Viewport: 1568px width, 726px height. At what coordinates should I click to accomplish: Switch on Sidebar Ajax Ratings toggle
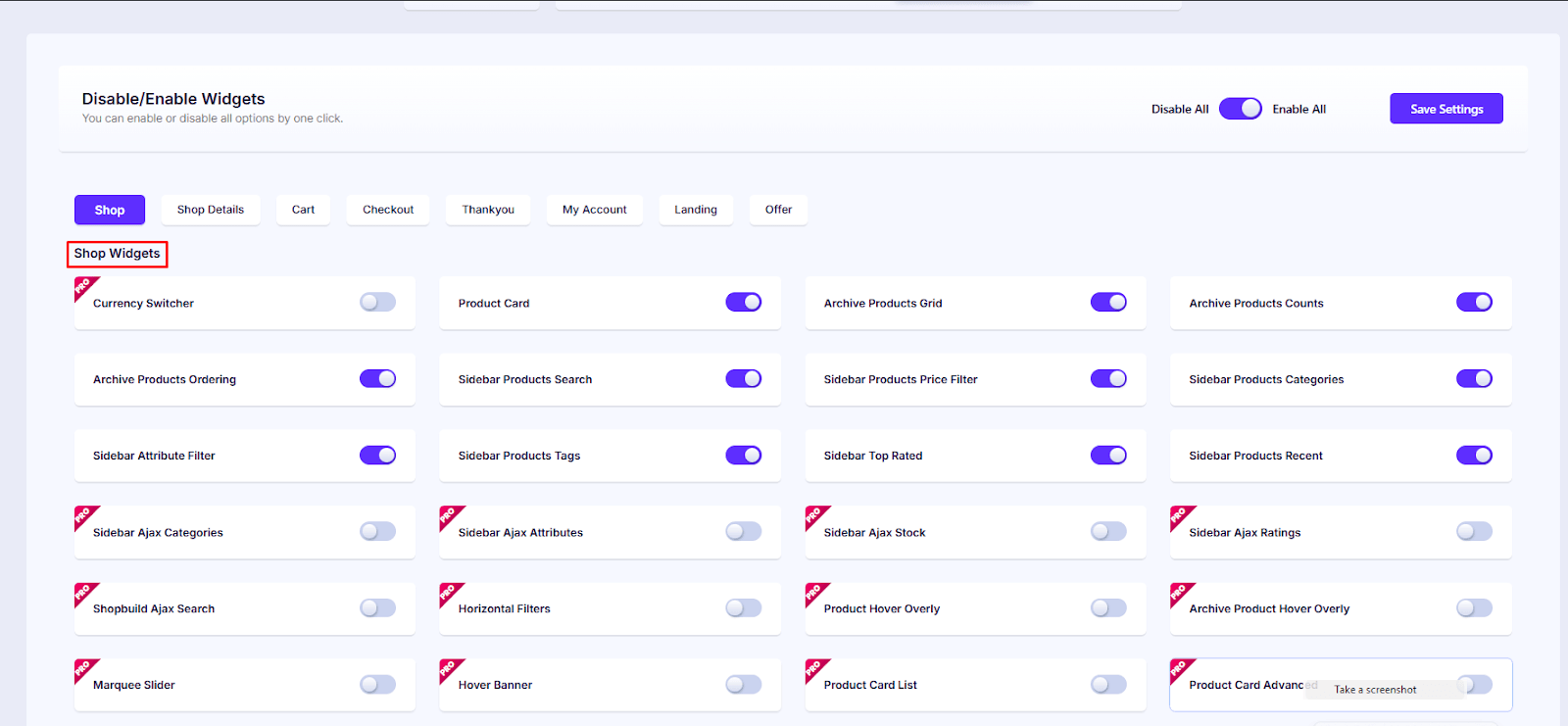pyautogui.click(x=1474, y=531)
